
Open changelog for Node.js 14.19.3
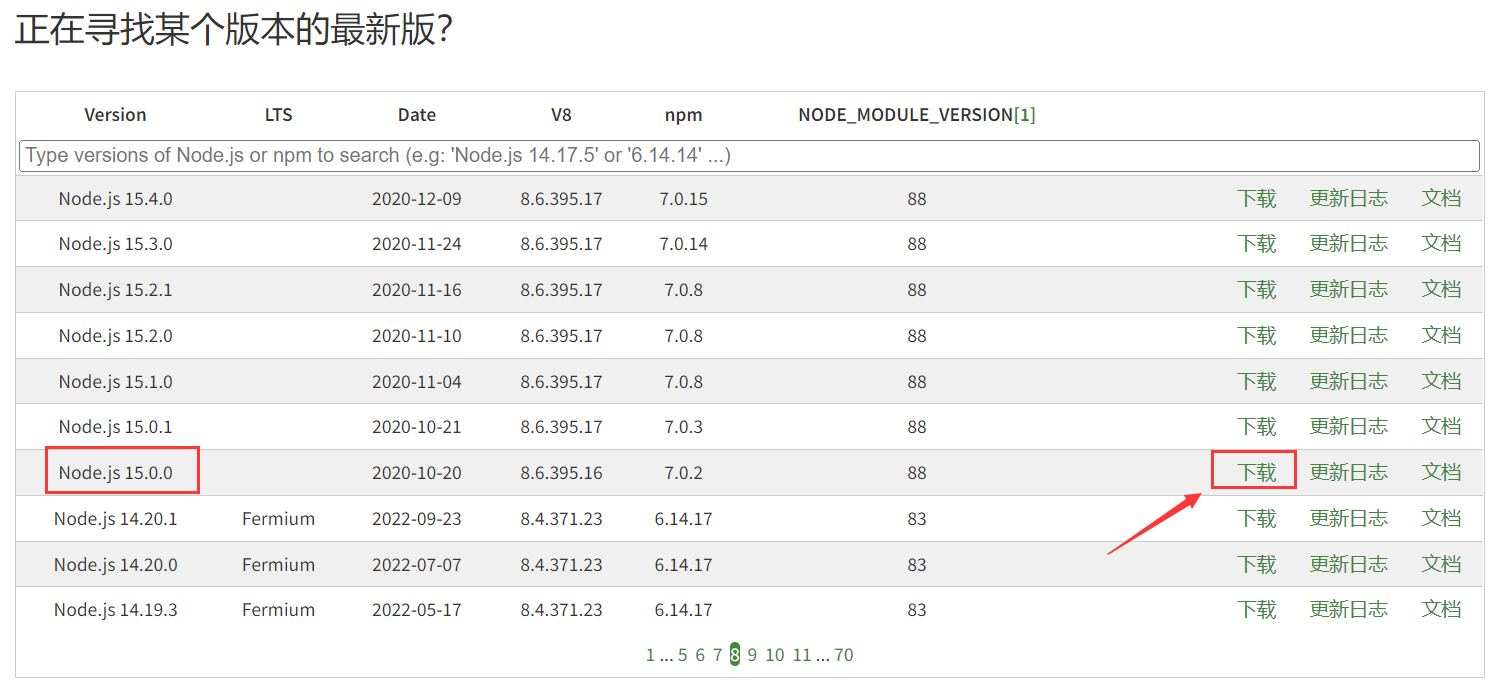point(1349,609)
